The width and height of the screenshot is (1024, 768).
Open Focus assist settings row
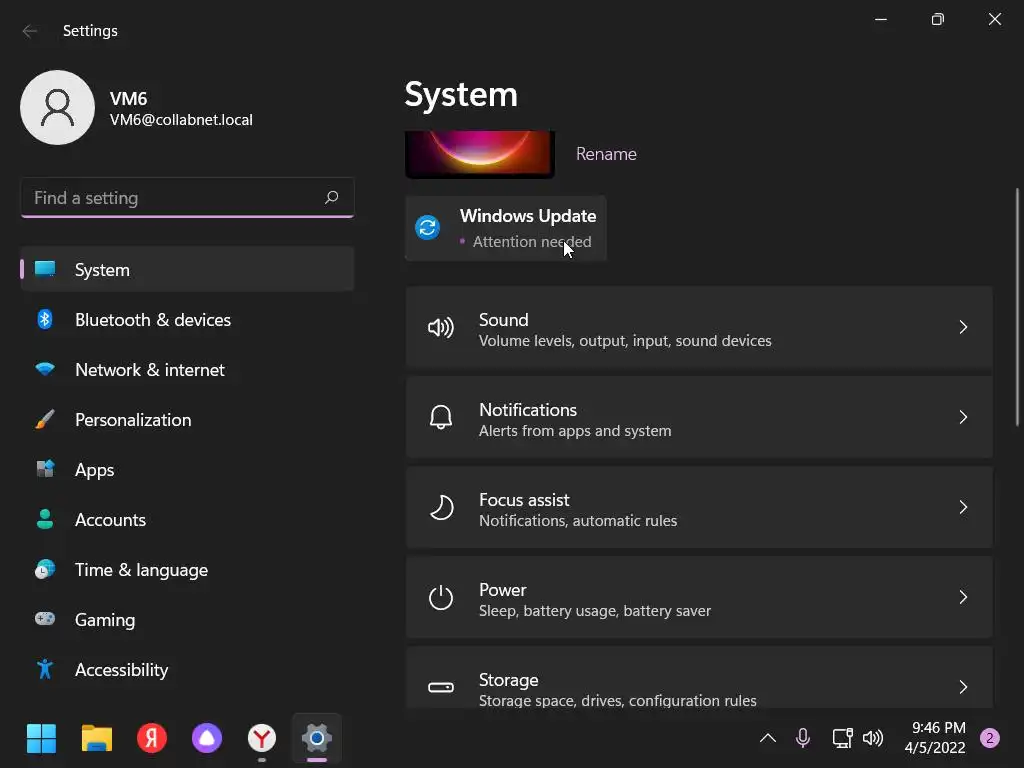(699, 507)
